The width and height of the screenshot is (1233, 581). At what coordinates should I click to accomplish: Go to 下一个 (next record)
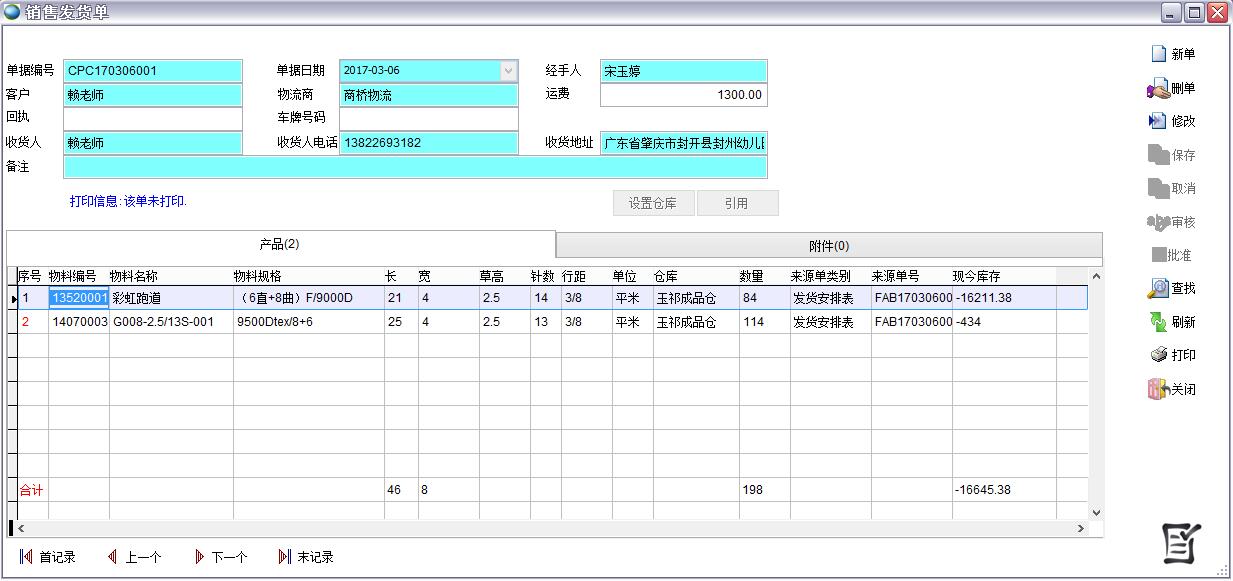(x=199, y=557)
